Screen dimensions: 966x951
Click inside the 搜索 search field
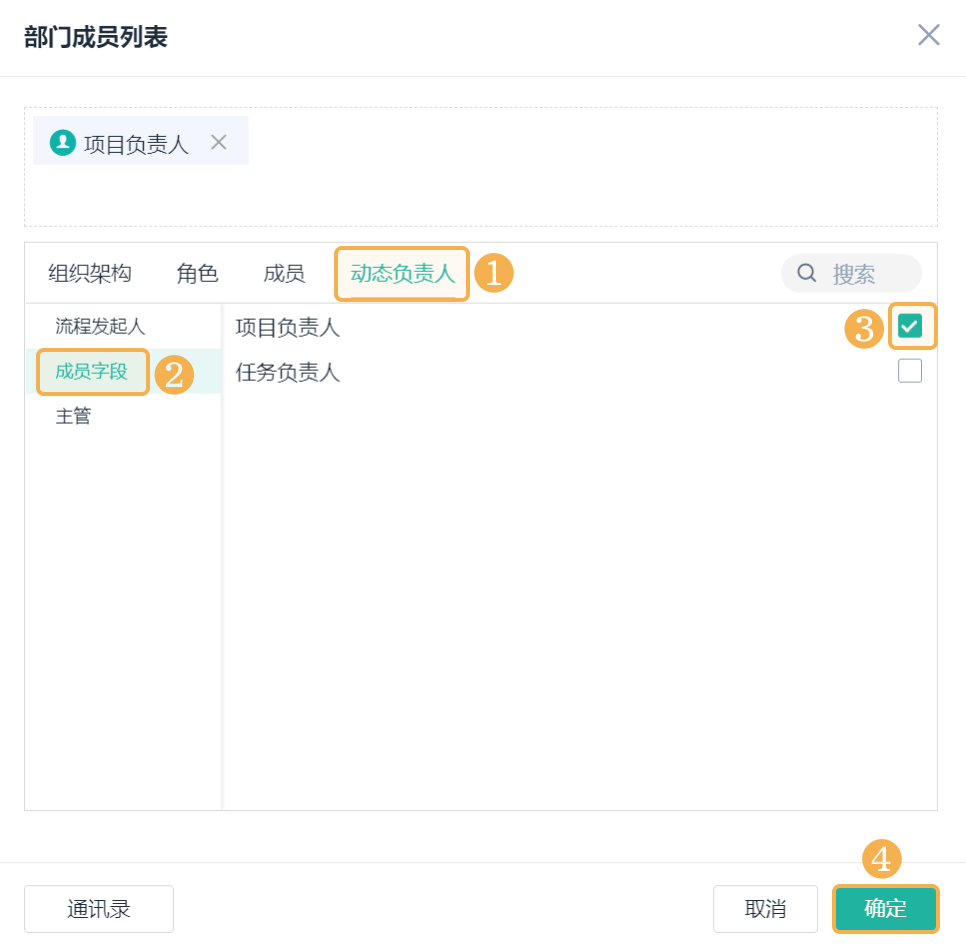coord(860,273)
